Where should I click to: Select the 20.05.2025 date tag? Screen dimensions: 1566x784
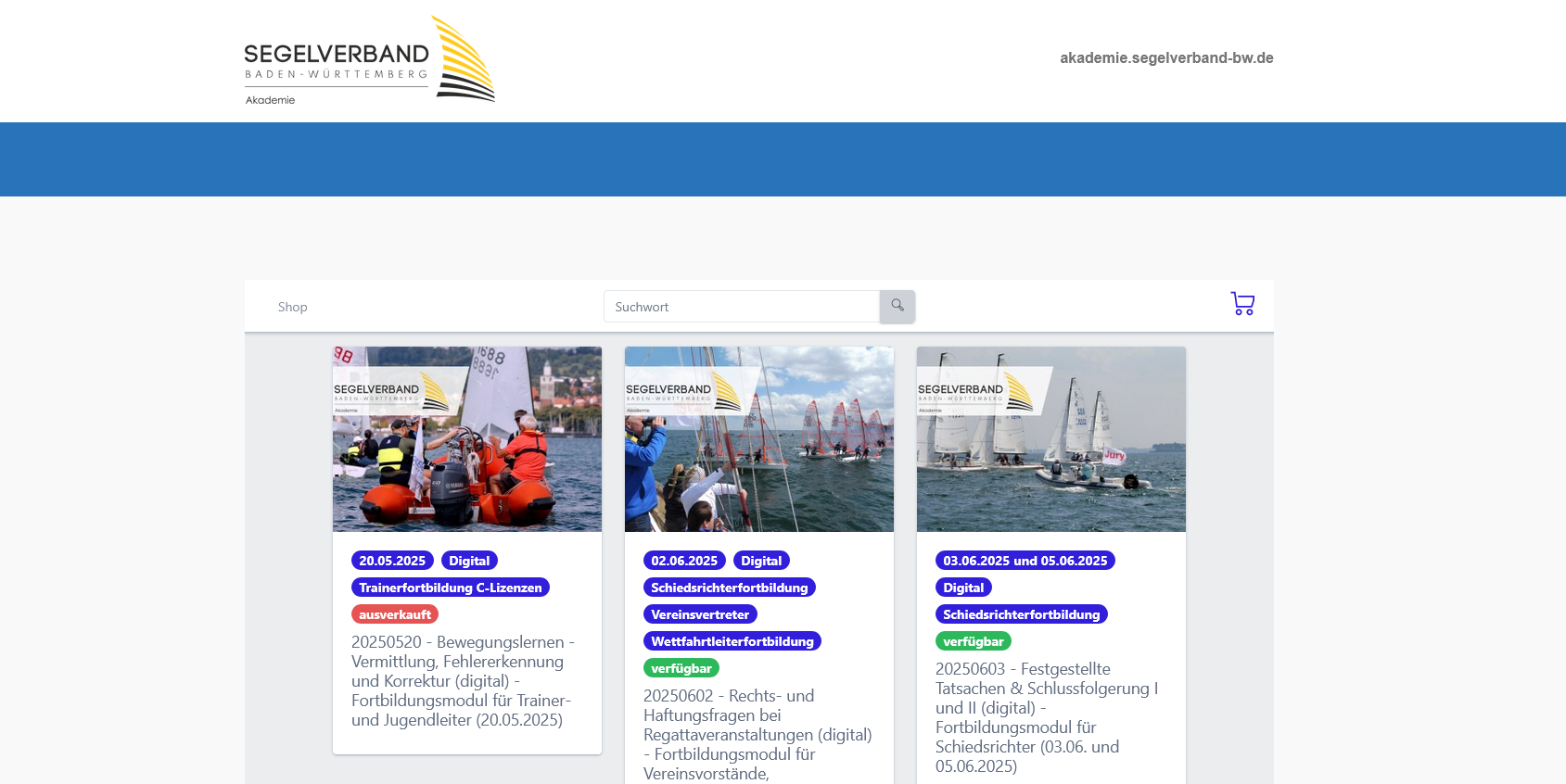[x=392, y=561]
